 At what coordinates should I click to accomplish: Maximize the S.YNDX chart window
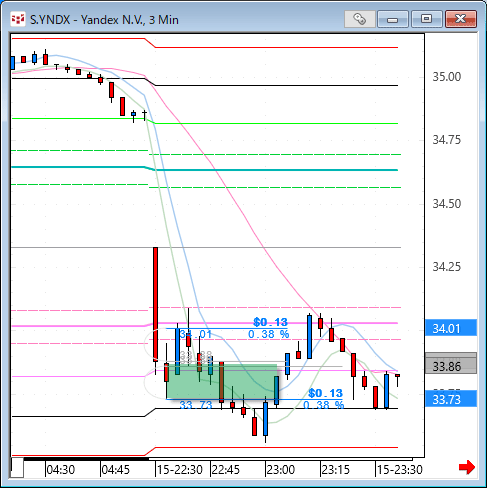(x=426, y=19)
